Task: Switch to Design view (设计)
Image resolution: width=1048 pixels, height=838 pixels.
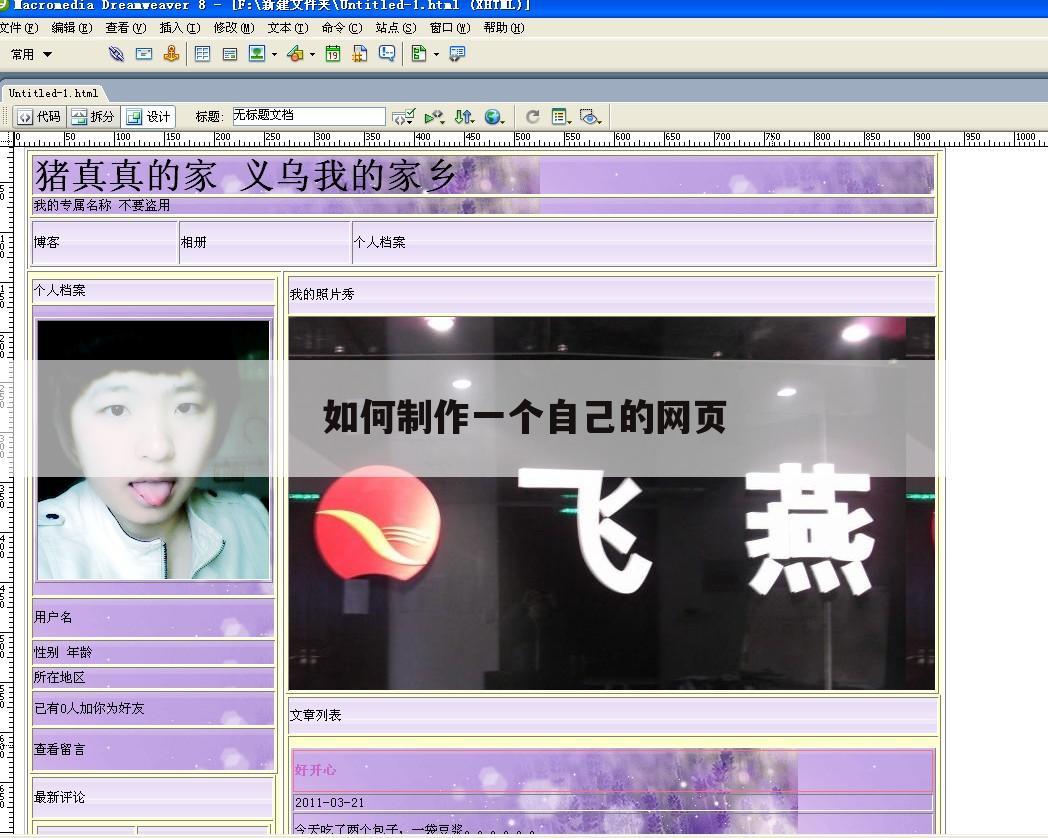Action: (x=148, y=117)
